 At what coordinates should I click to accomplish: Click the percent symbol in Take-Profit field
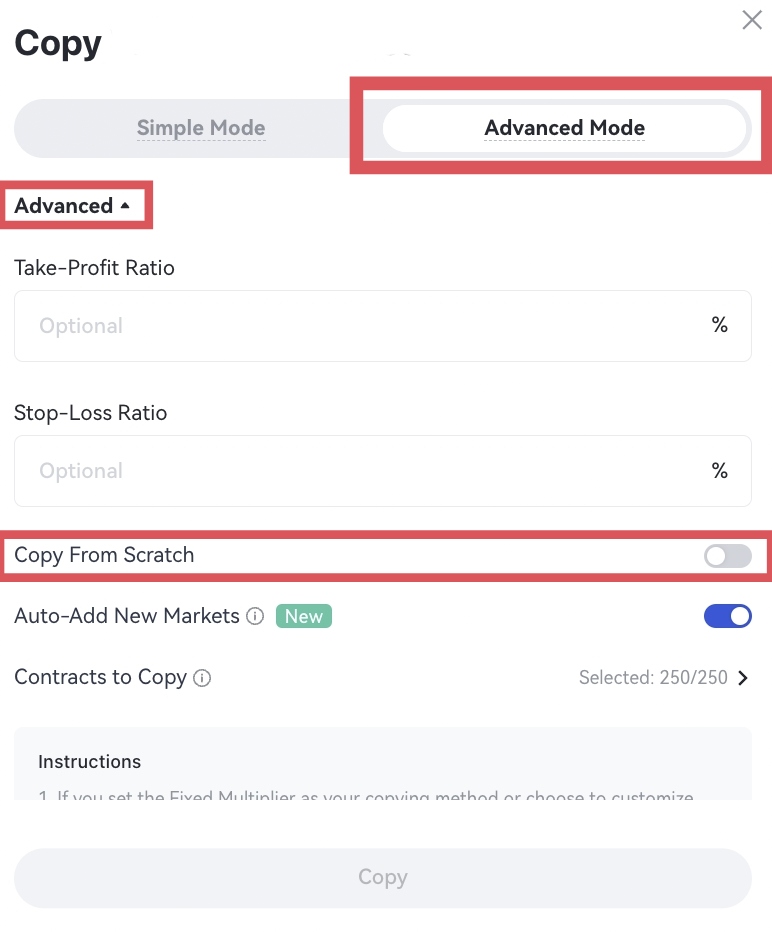click(x=719, y=325)
